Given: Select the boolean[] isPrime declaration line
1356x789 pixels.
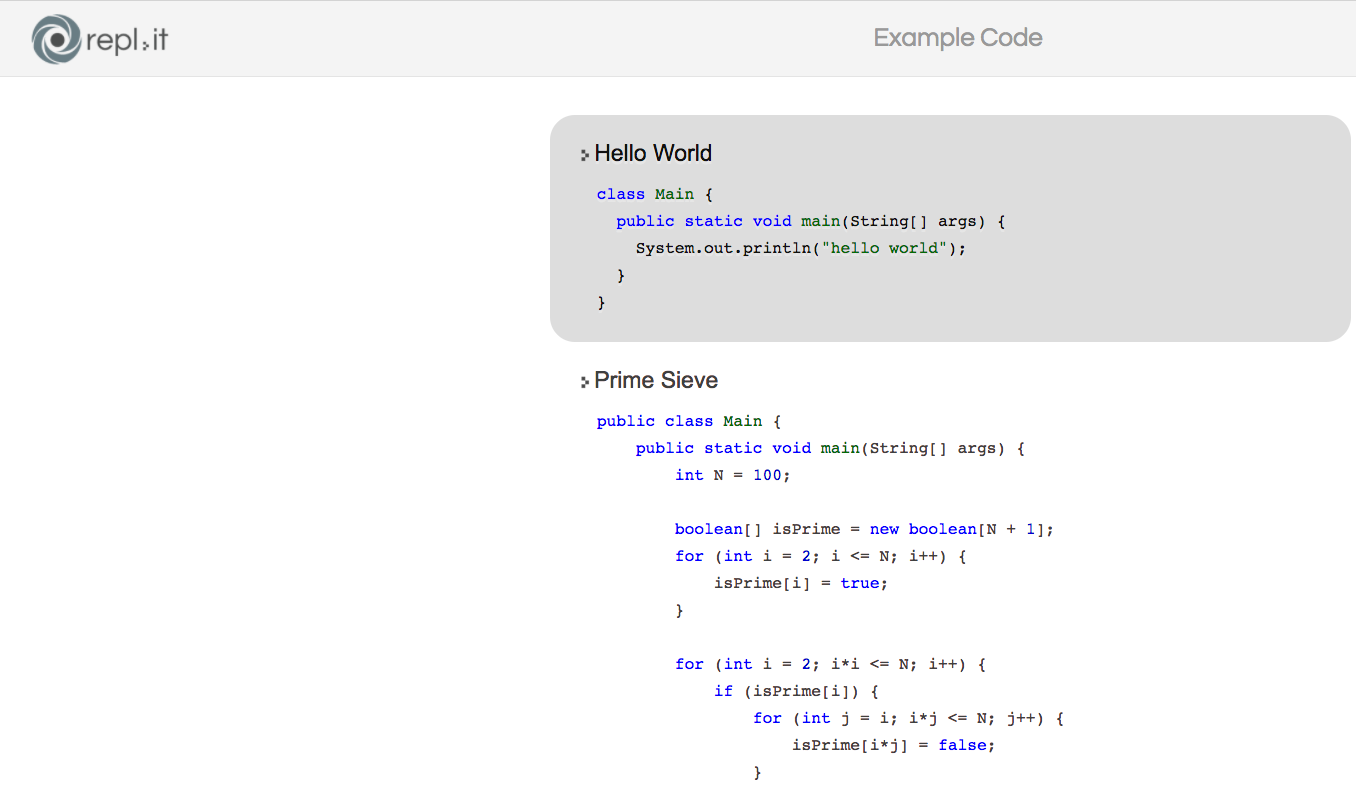Looking at the screenshot, I should pos(863,529).
